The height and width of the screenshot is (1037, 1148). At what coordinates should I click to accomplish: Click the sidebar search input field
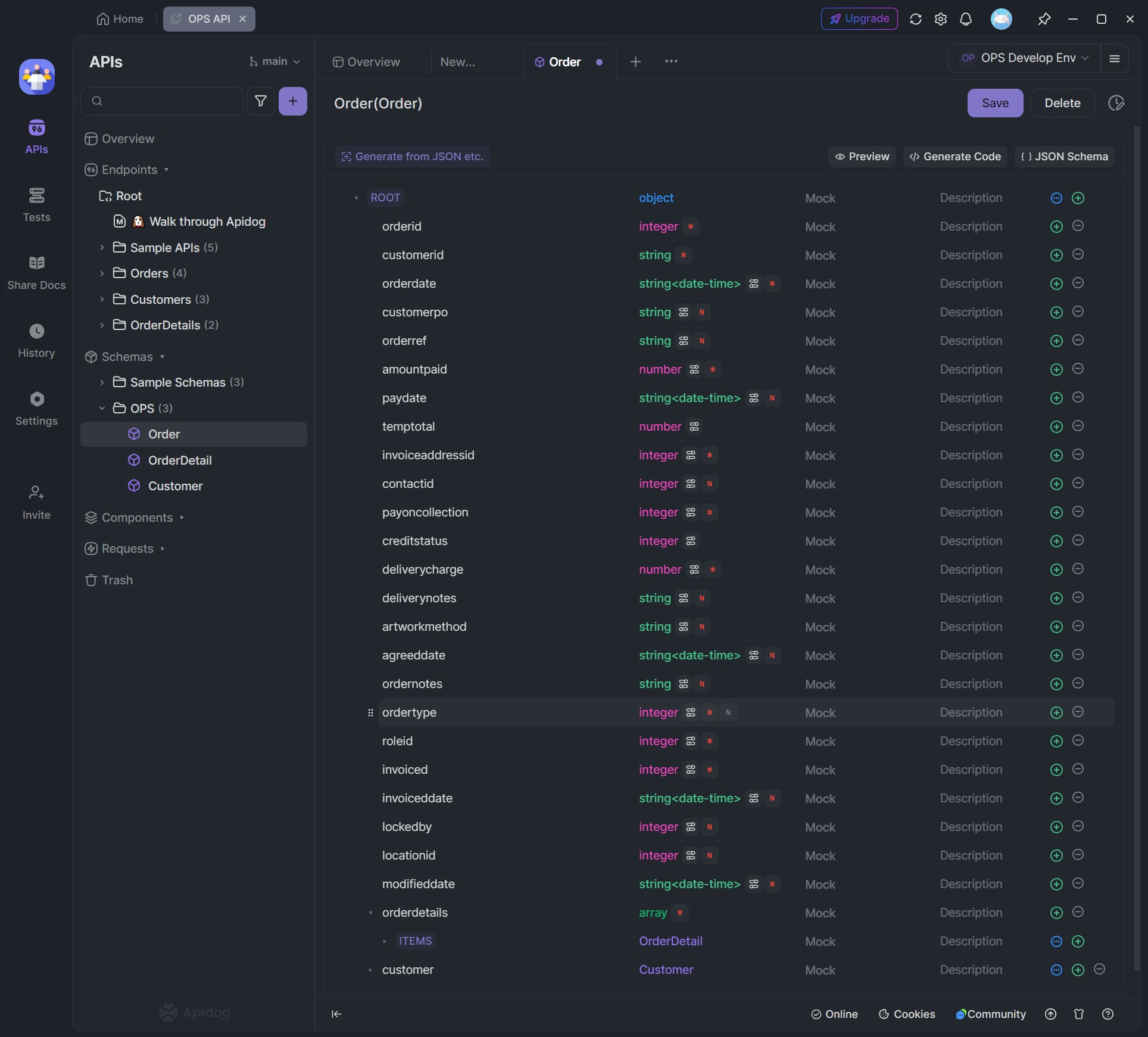(167, 101)
